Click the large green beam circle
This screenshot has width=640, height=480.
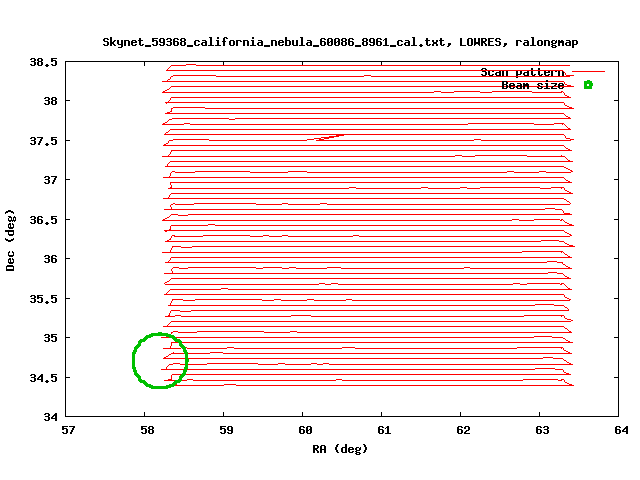pos(160,360)
